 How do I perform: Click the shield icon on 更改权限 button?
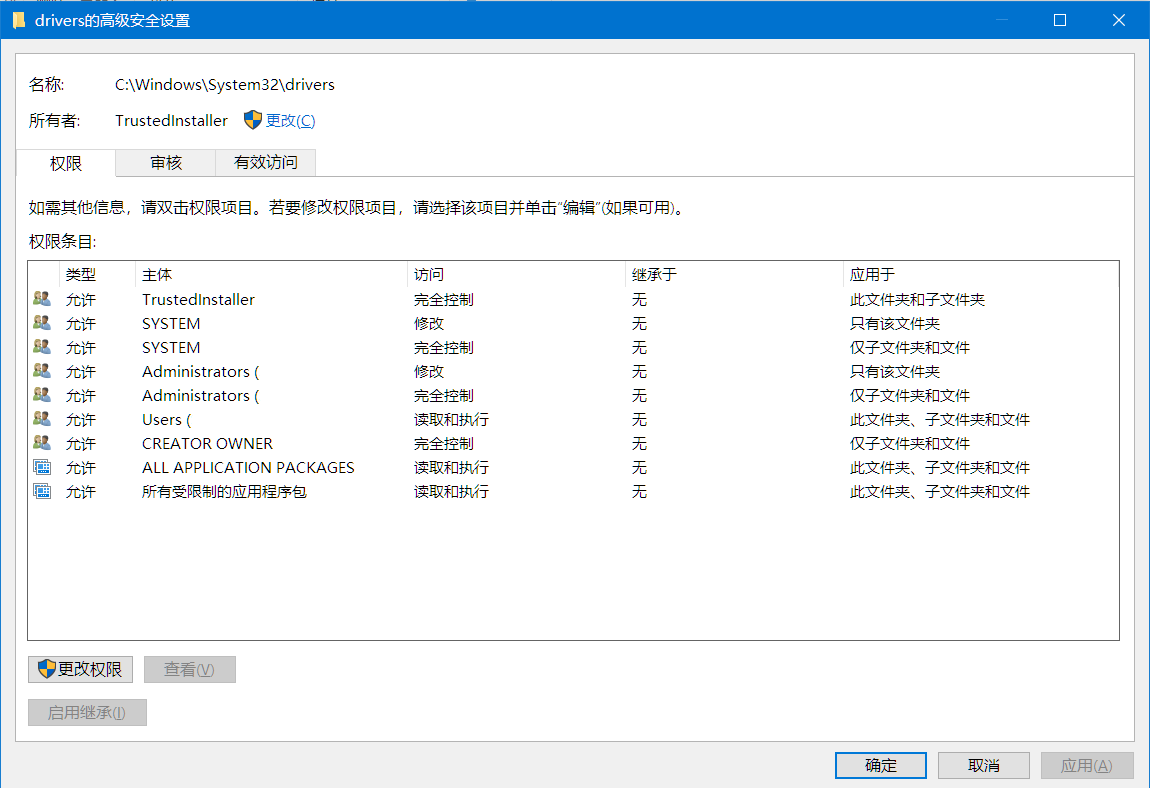click(x=44, y=669)
